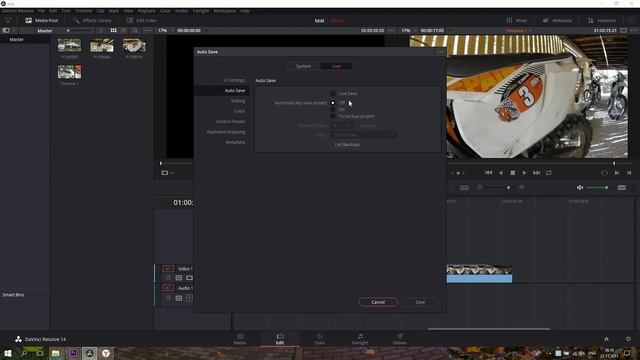Open the source viewer zoom dropdown showing 17%
This screenshot has width=640, height=360.
[165, 30]
